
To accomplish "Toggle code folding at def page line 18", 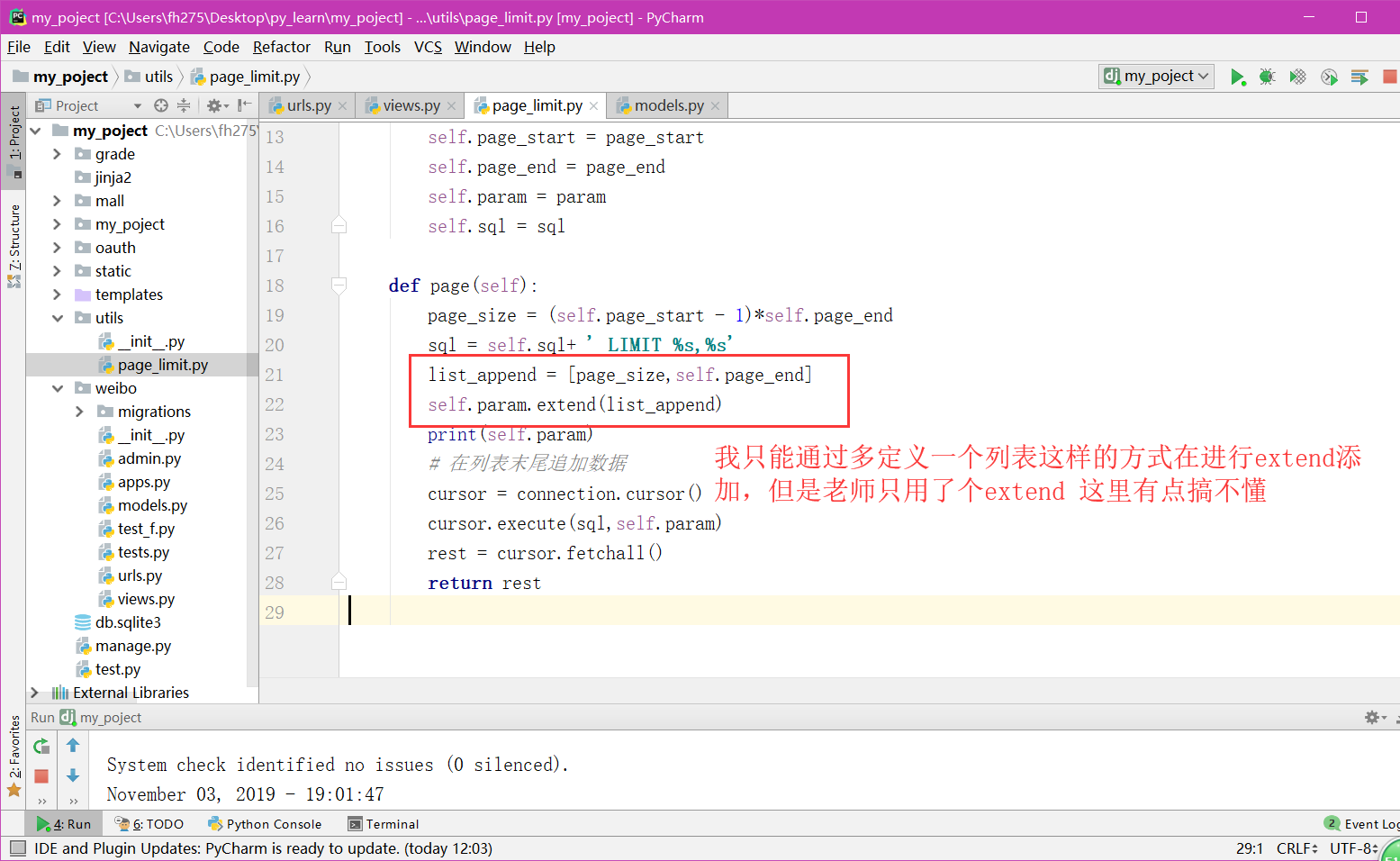I will [339, 286].
